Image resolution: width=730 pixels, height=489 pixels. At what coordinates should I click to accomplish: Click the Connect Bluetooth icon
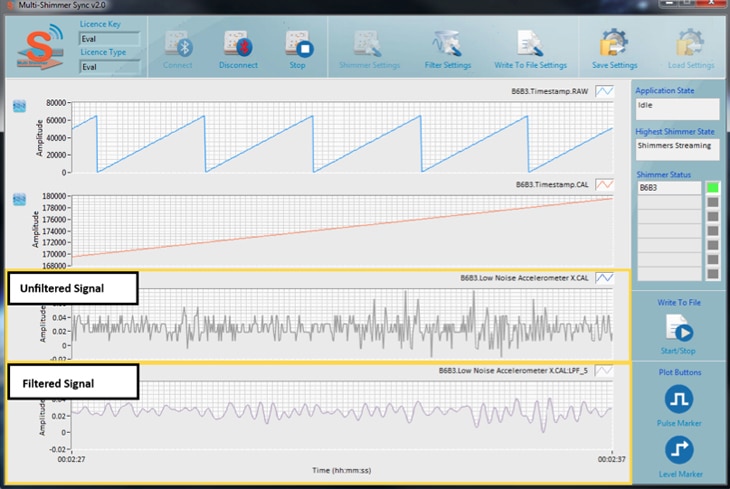[x=179, y=44]
